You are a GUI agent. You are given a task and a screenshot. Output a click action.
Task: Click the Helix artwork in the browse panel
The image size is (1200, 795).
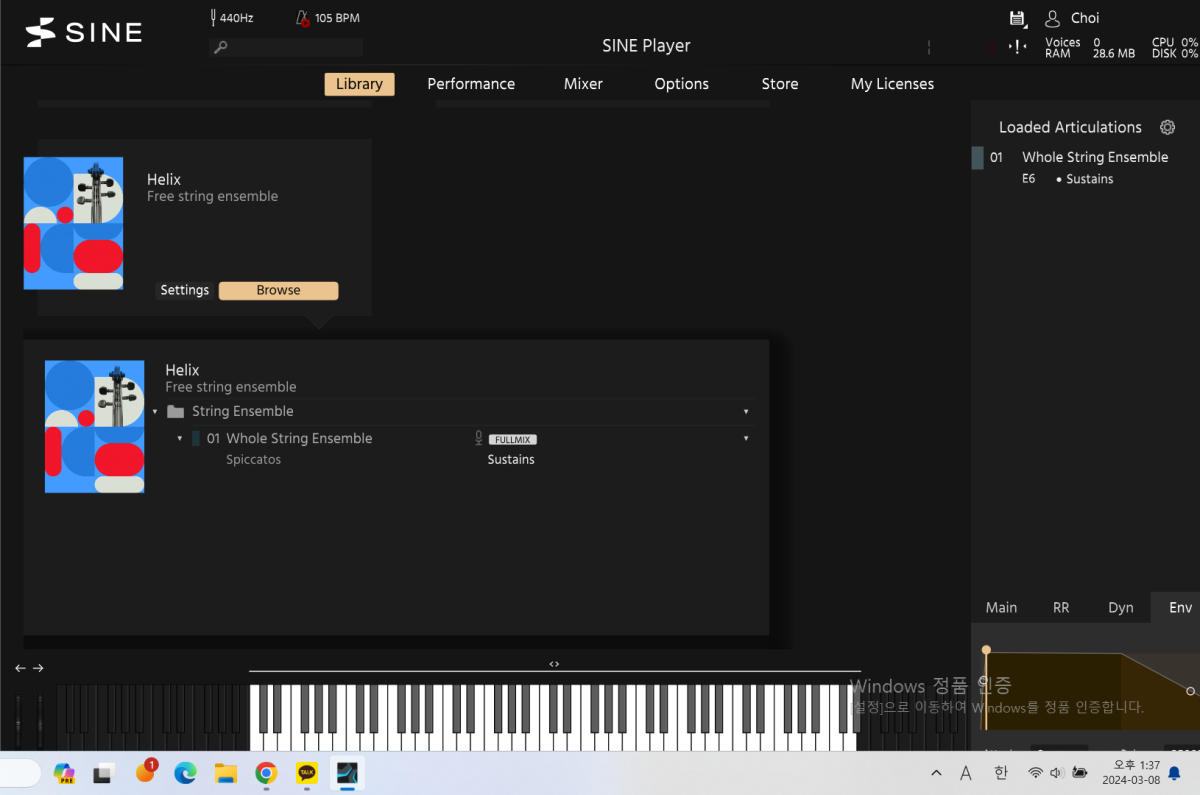[x=94, y=427]
